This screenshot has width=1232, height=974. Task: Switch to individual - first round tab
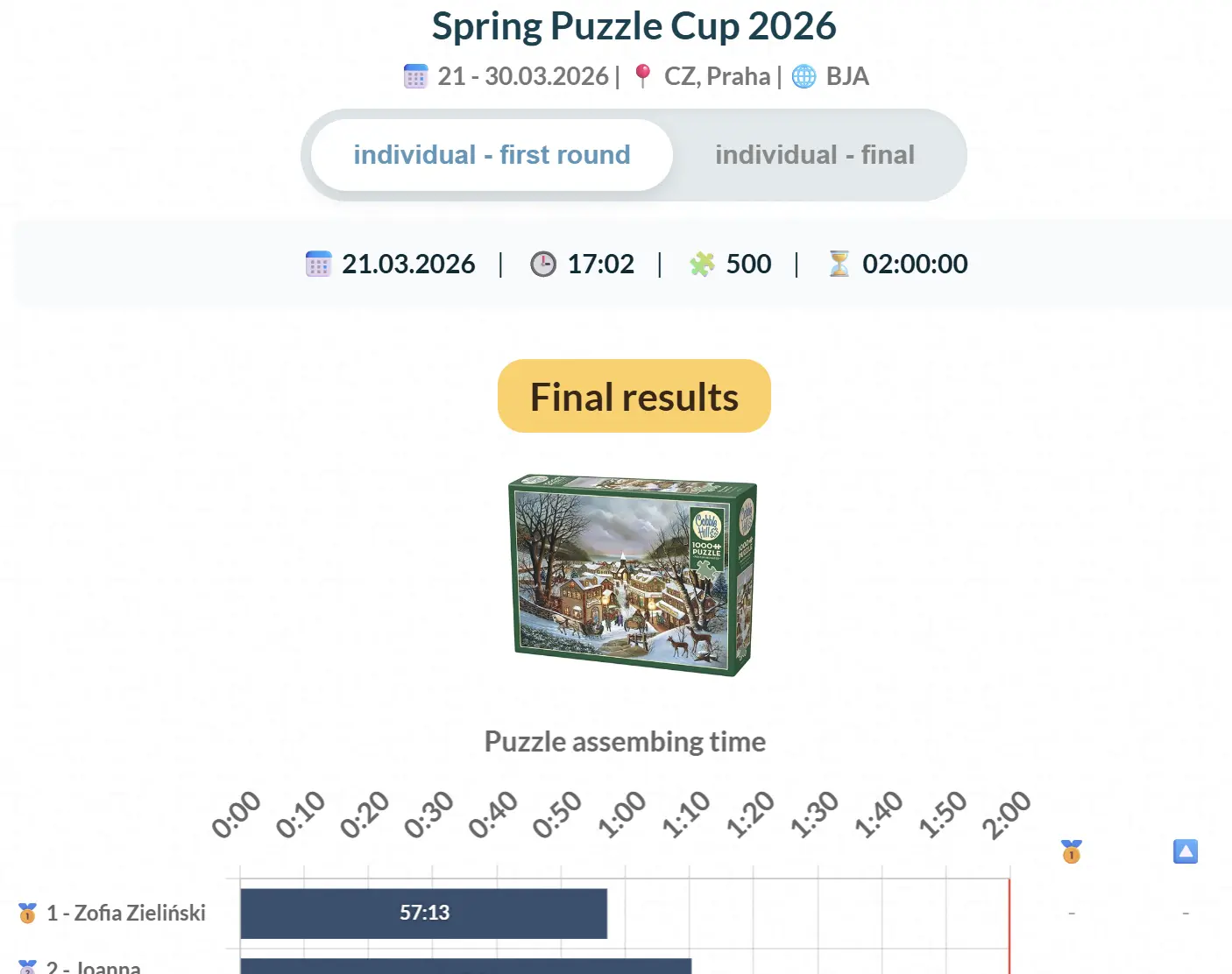(492, 155)
